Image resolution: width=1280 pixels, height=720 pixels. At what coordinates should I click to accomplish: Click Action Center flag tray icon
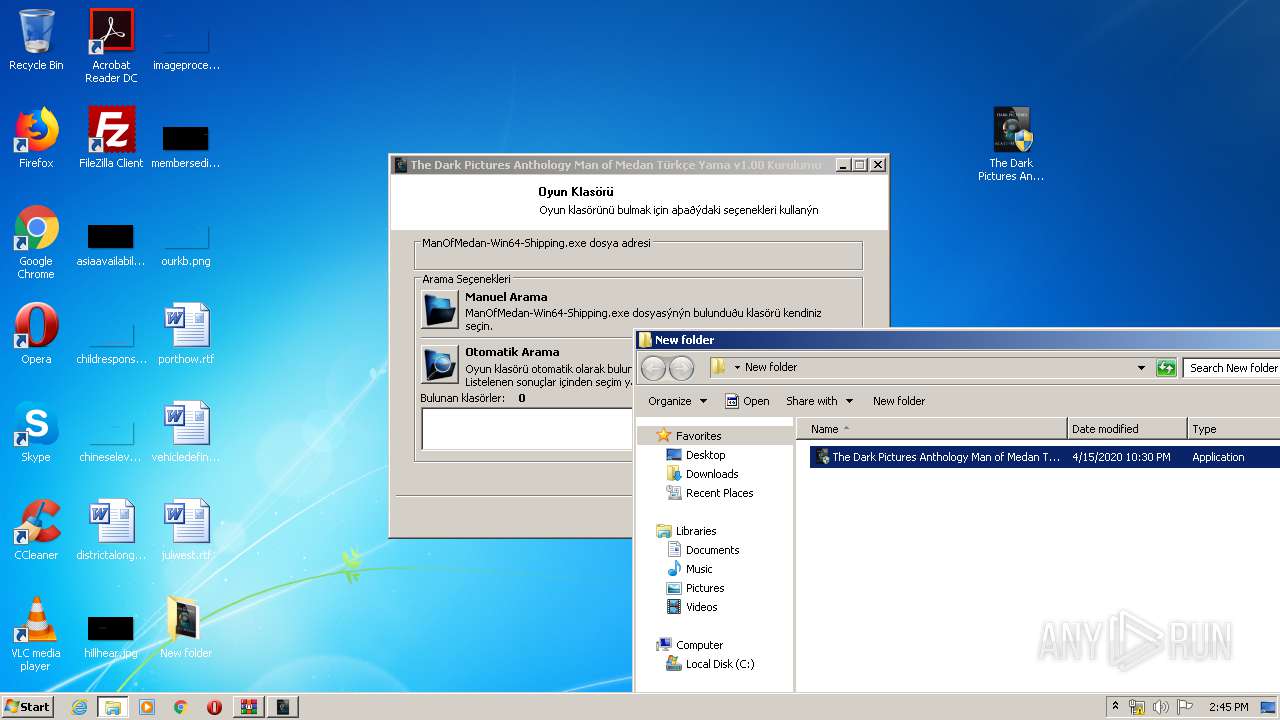1184,707
